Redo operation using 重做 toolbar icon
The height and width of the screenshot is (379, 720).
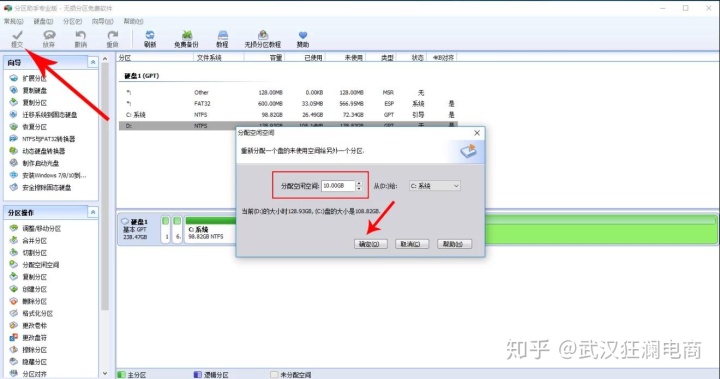112,39
